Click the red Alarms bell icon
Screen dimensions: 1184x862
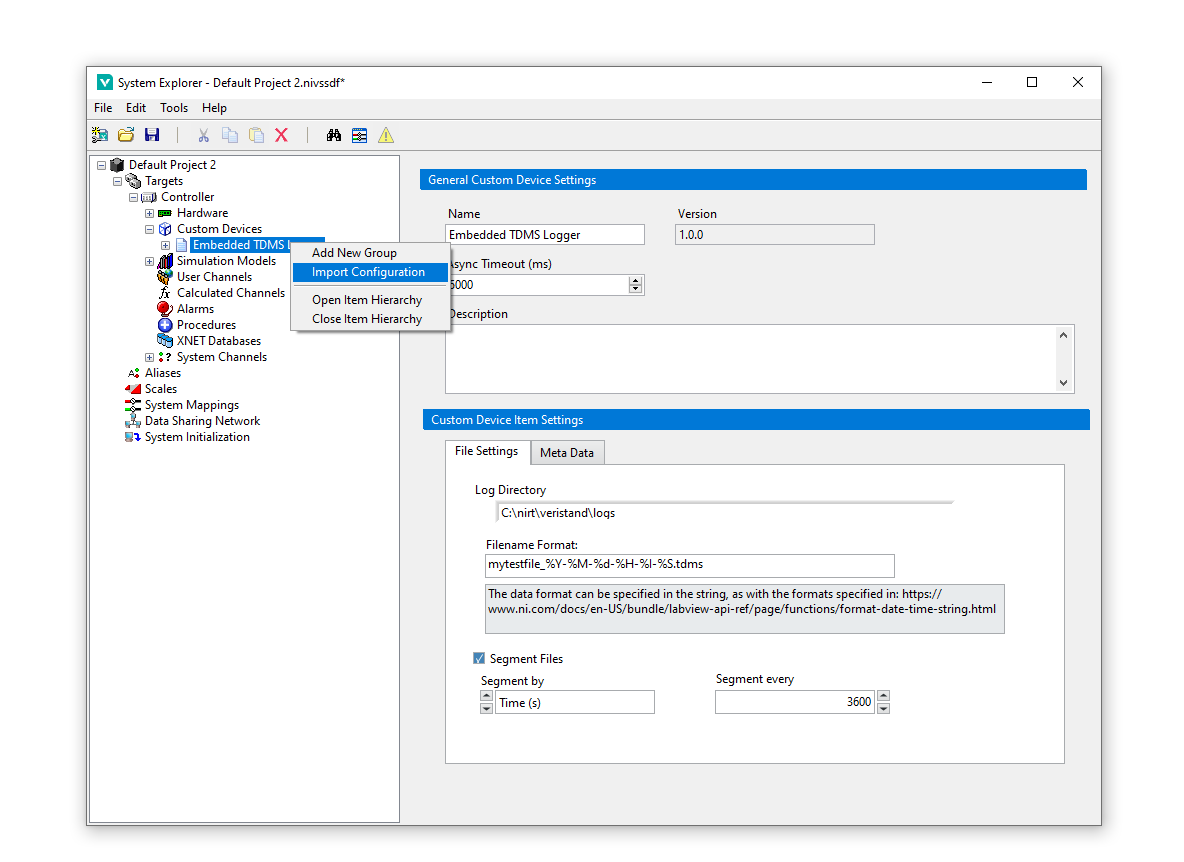(165, 309)
